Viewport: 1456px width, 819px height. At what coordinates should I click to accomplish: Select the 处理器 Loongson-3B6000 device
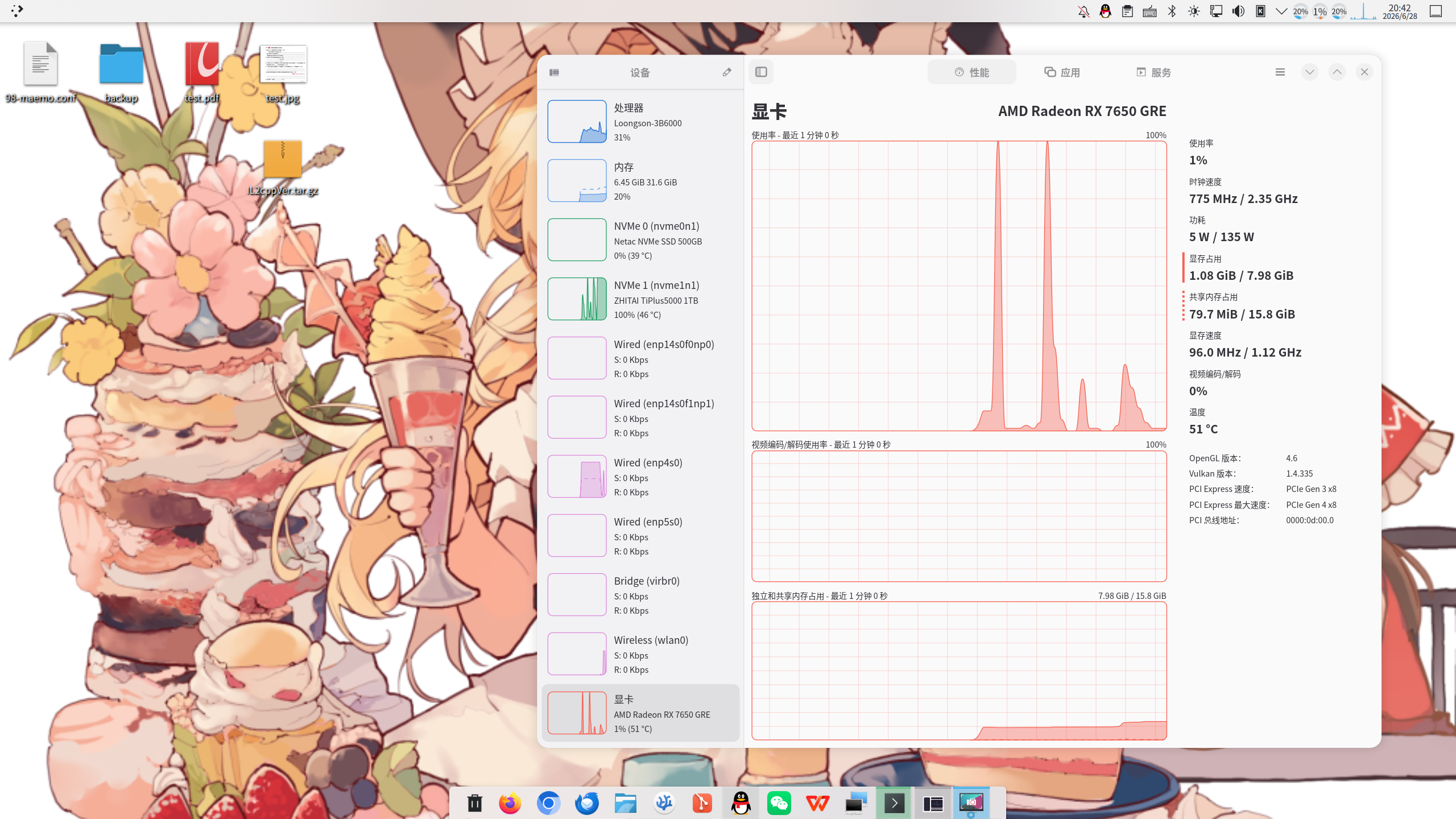click(640, 122)
